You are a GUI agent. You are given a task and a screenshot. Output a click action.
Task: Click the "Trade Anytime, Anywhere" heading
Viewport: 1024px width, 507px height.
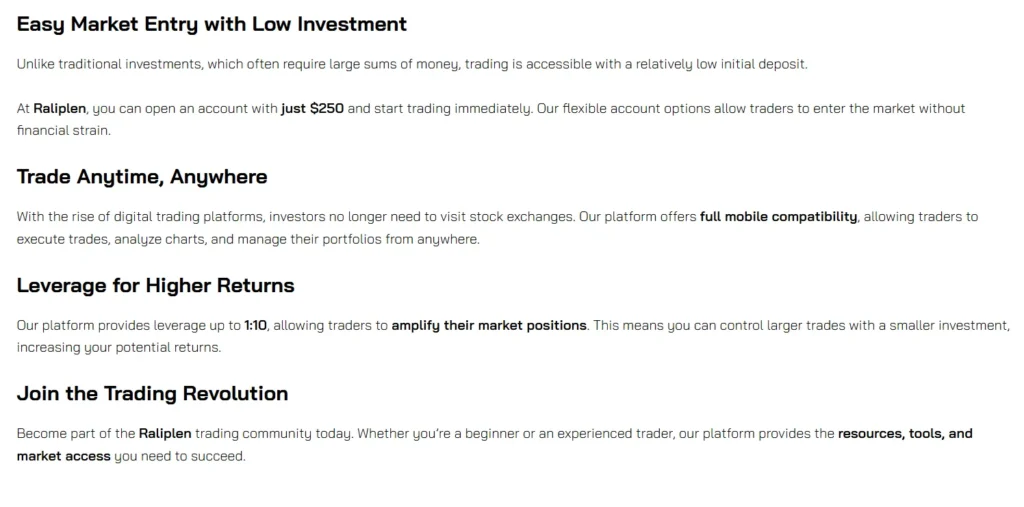click(142, 177)
